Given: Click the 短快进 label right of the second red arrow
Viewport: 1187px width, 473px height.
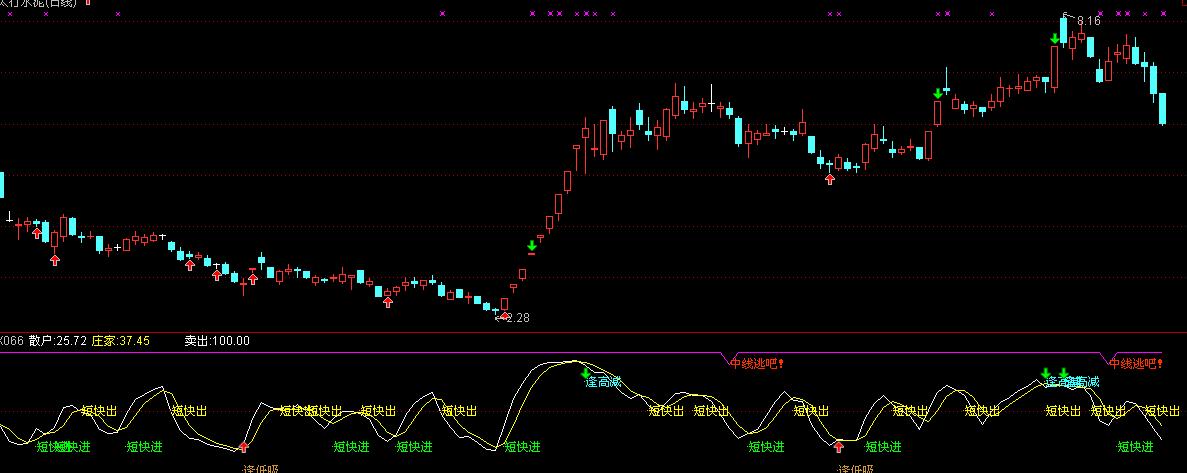Looking at the screenshot, I should [x=883, y=447].
